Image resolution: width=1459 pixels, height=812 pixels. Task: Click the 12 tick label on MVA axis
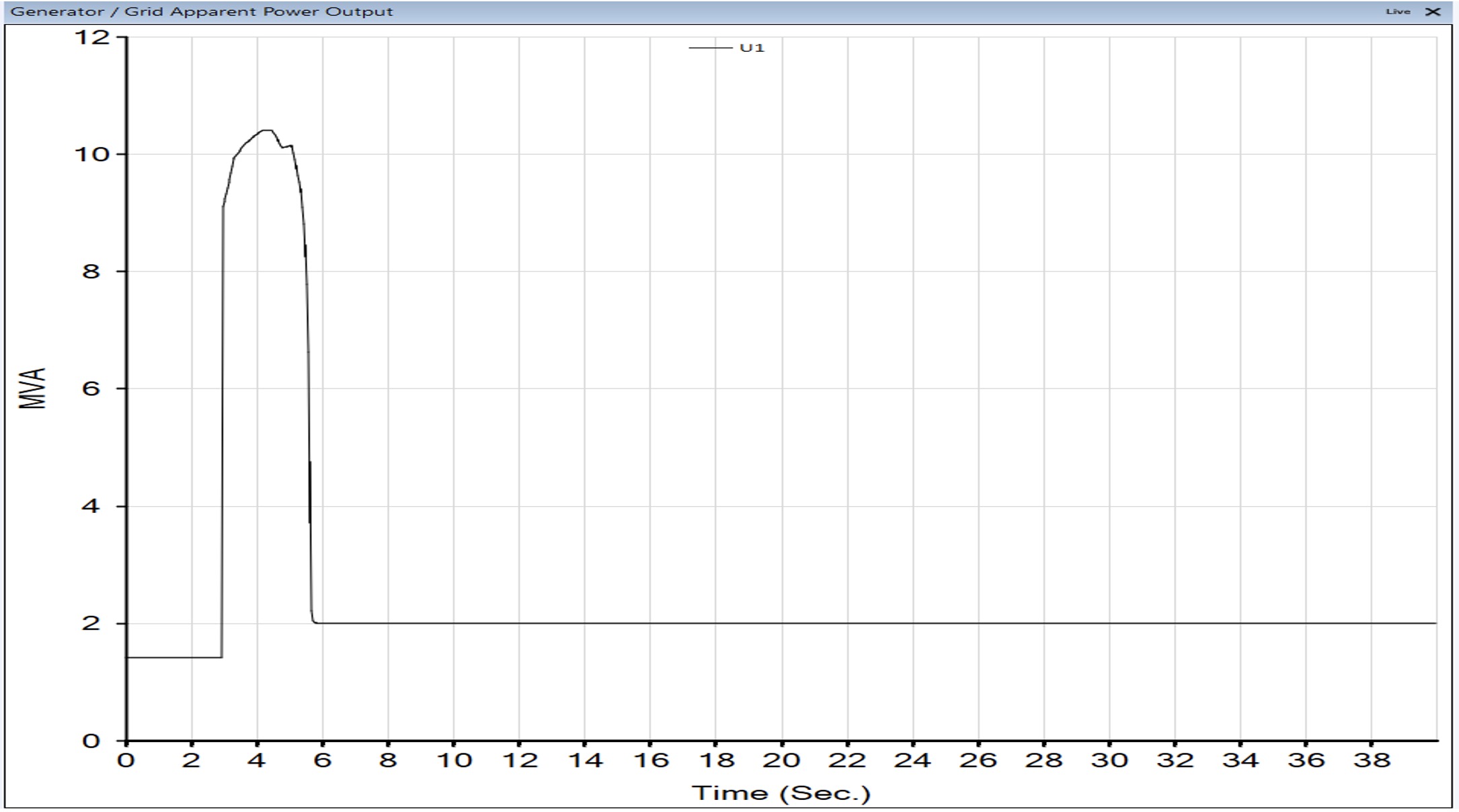tap(91, 36)
